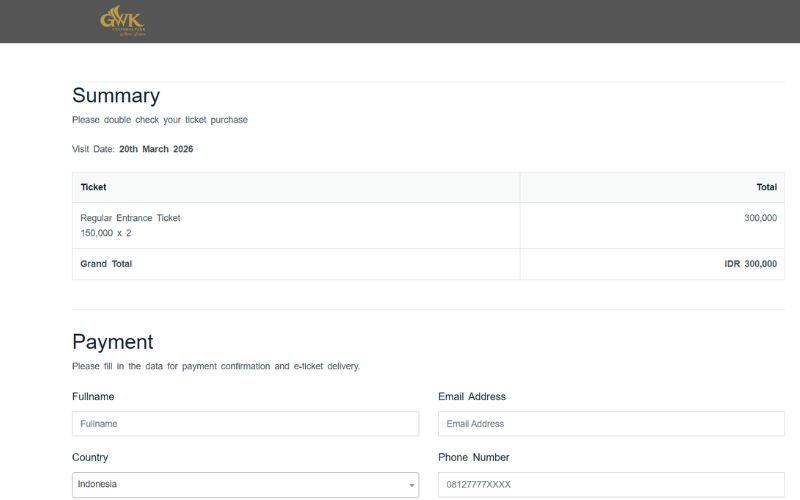Focus the Fullname input field
The image size is (800, 500).
tap(245, 424)
